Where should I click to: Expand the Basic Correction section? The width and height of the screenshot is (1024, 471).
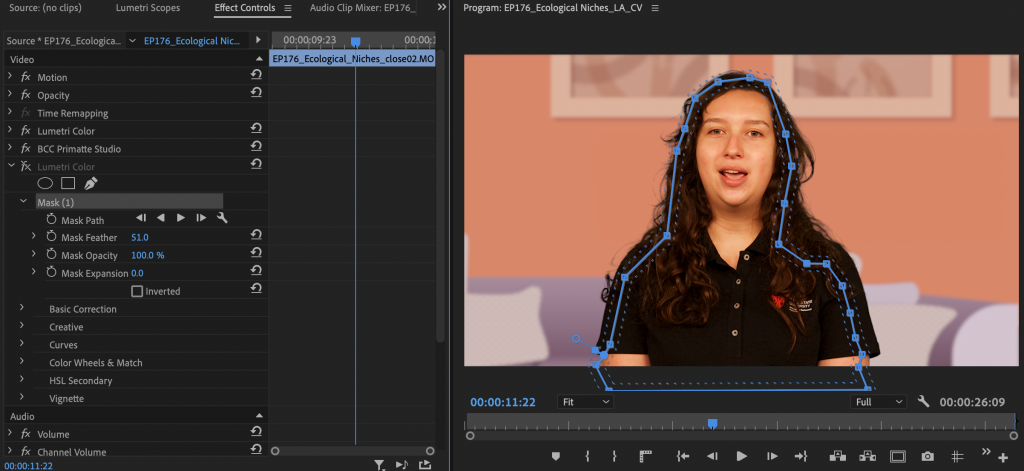pos(22,309)
